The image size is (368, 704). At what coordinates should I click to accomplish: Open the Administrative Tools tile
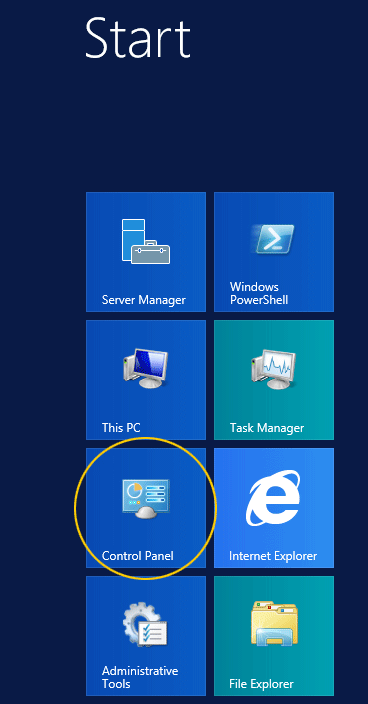[146, 636]
